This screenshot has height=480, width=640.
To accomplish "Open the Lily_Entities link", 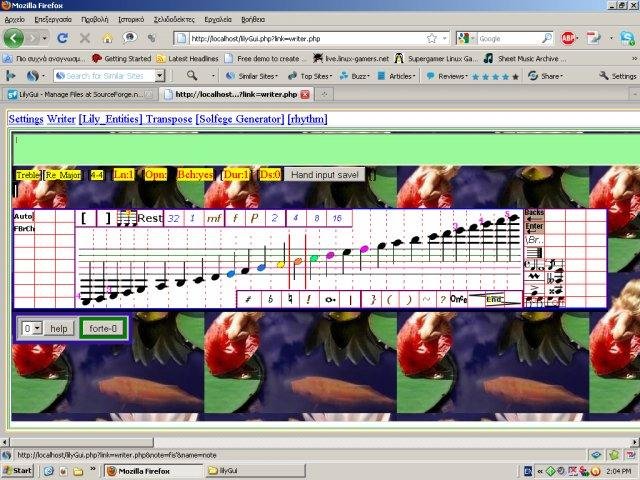I will click(x=111, y=119).
